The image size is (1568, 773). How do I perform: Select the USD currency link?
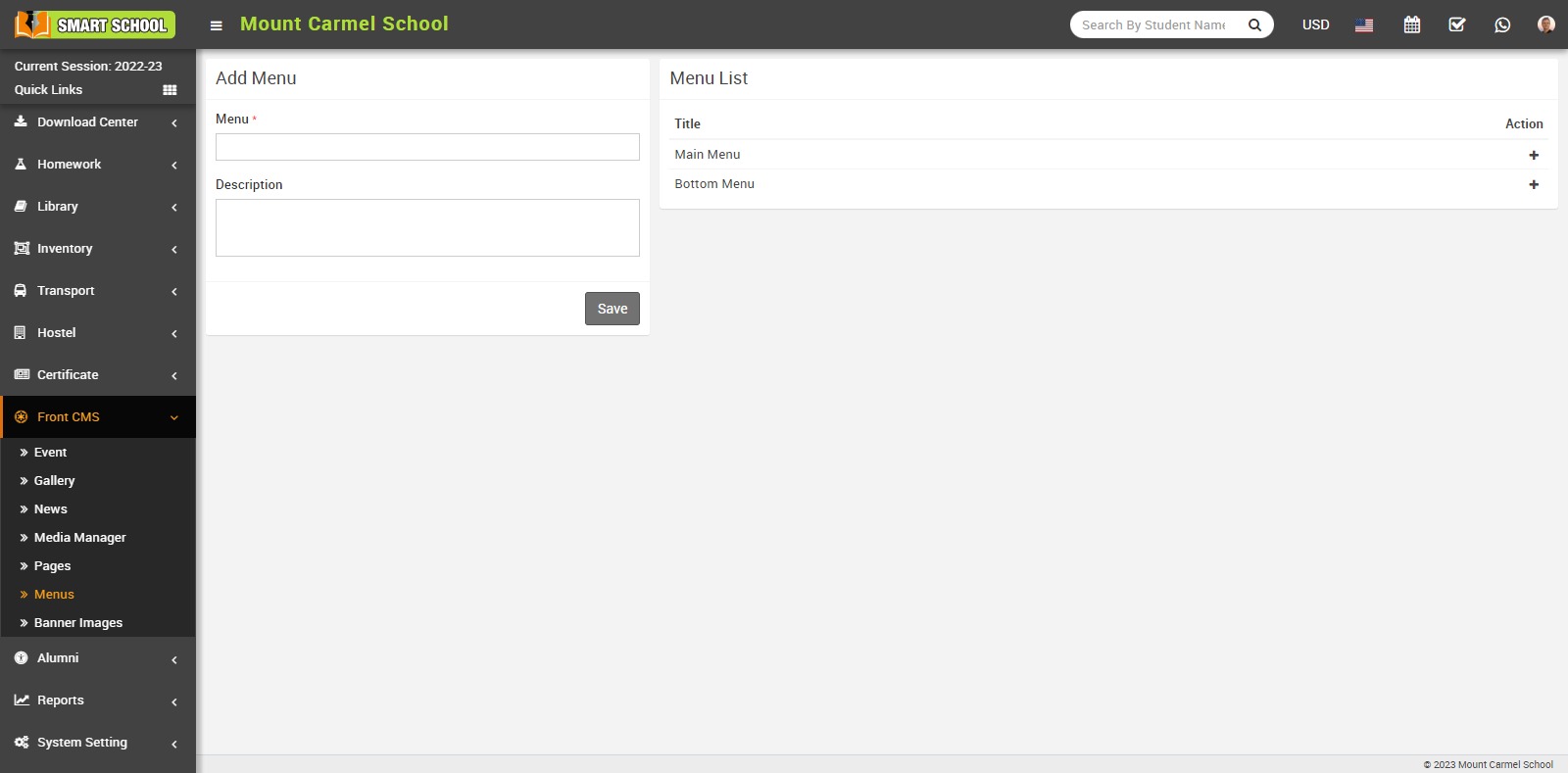coord(1315,24)
